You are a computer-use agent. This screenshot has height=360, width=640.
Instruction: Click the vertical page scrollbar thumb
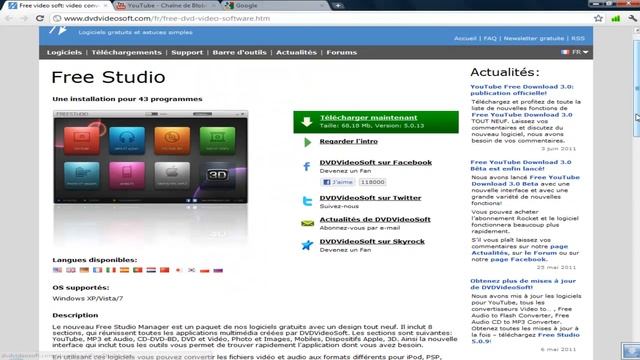coord(637,88)
